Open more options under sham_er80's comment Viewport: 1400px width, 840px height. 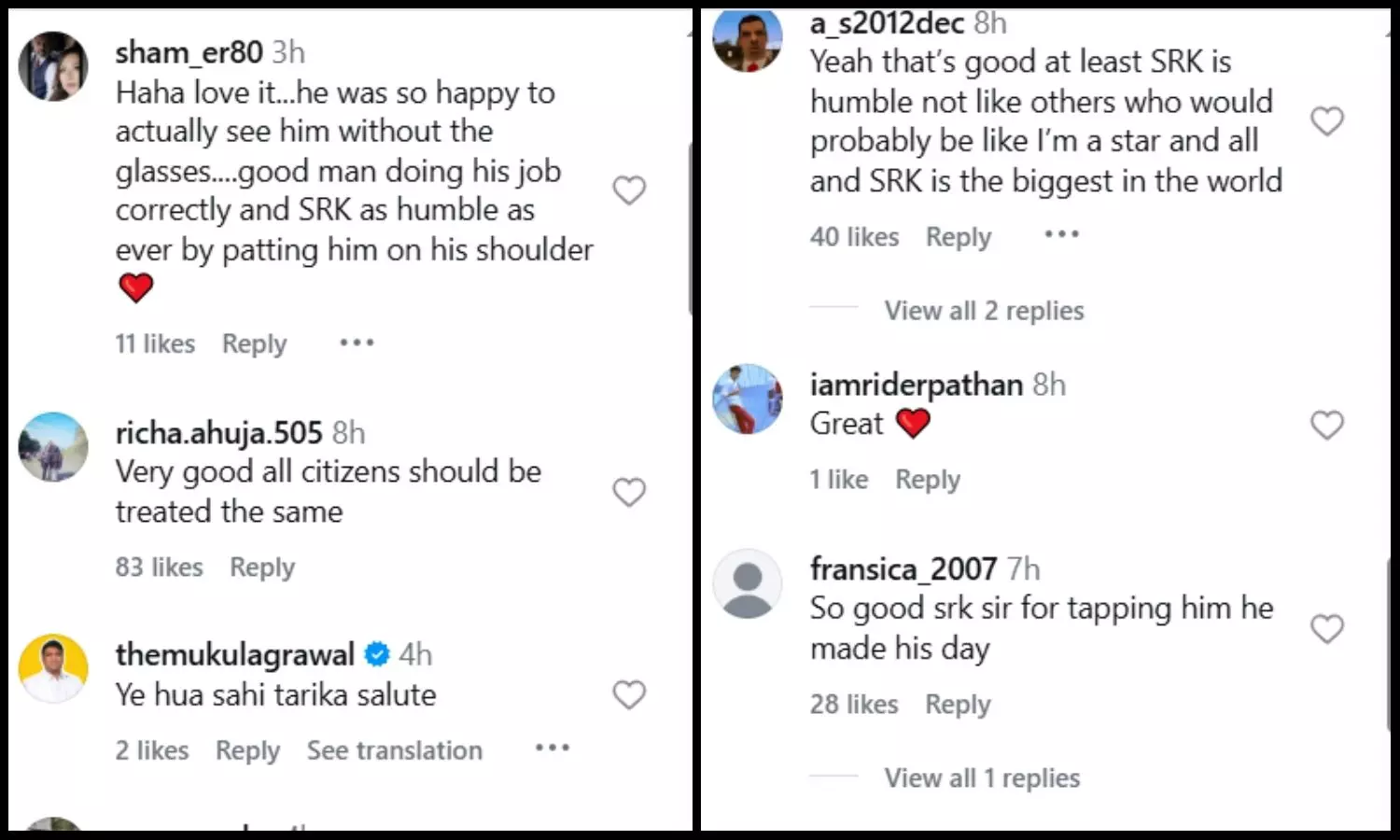coord(357,343)
